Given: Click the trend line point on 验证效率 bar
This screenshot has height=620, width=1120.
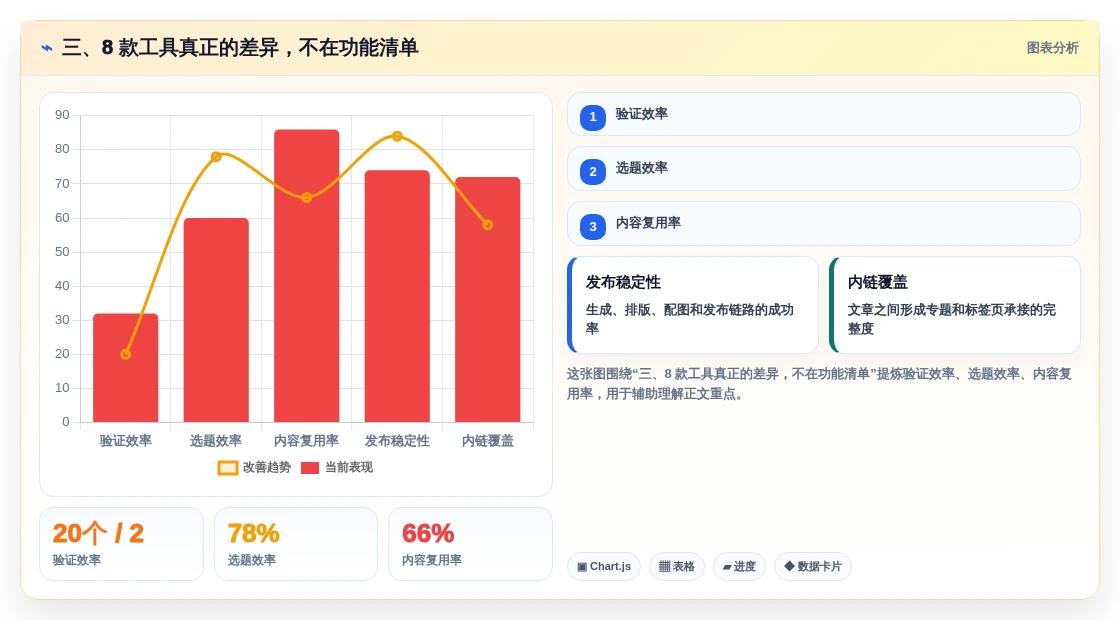Looking at the screenshot, I should click(x=126, y=354).
